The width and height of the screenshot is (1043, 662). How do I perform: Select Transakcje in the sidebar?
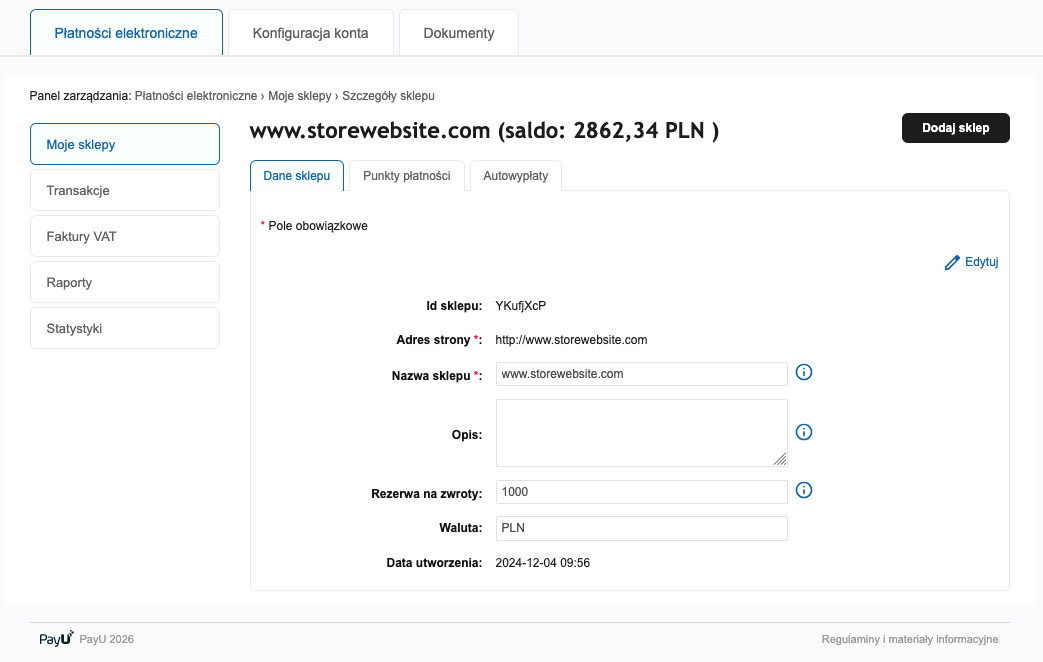coord(124,190)
